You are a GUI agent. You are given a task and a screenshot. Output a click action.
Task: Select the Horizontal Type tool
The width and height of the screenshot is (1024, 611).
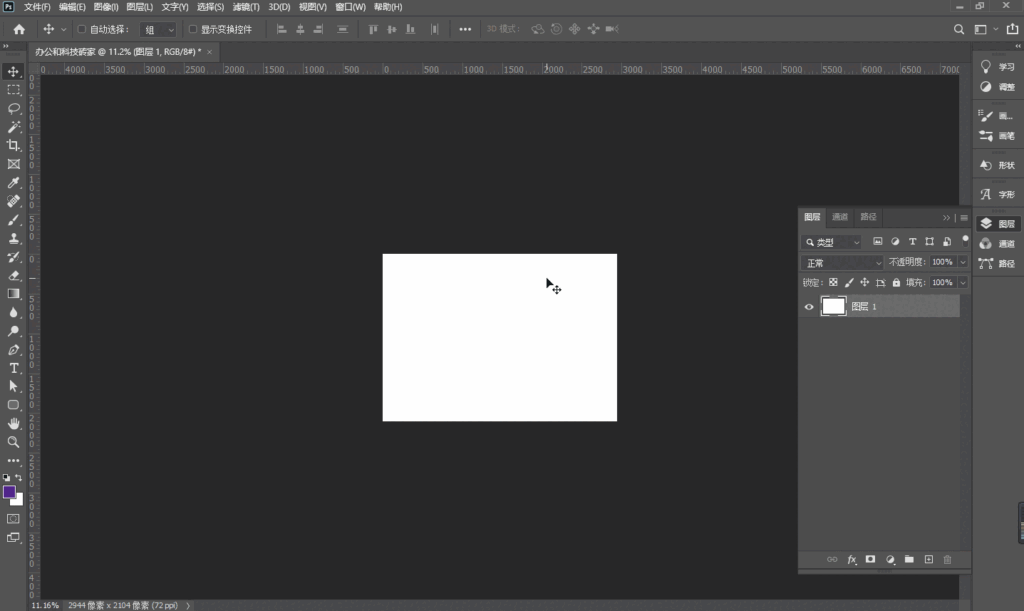tap(14, 368)
